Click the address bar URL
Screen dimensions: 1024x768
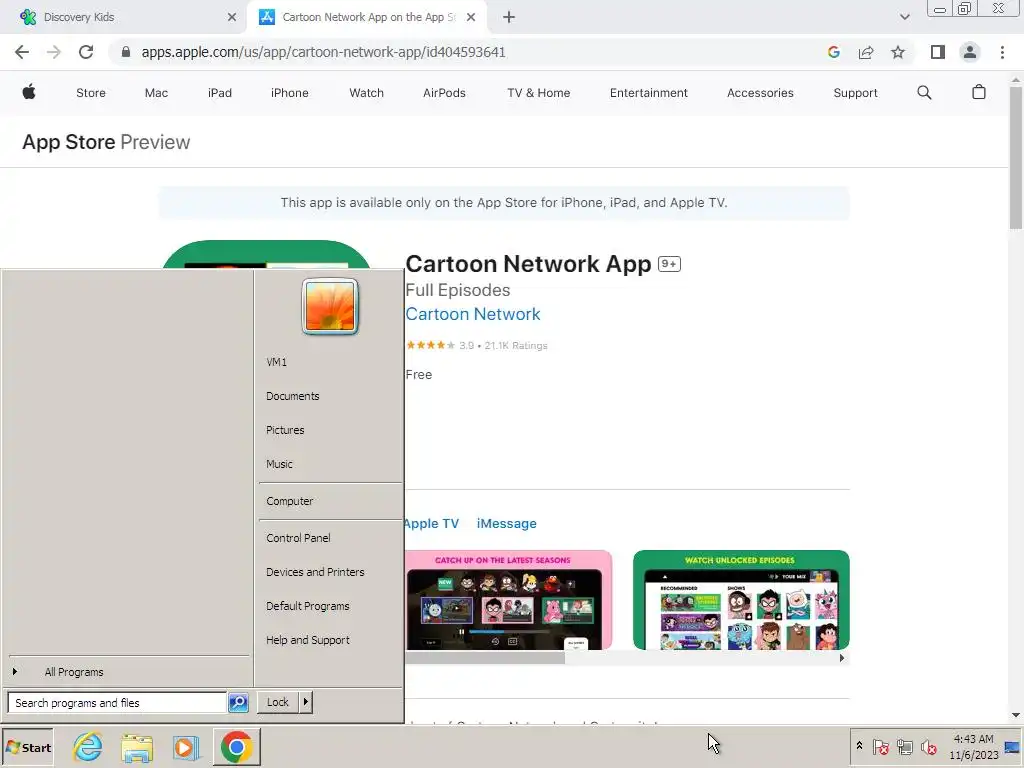(323, 52)
